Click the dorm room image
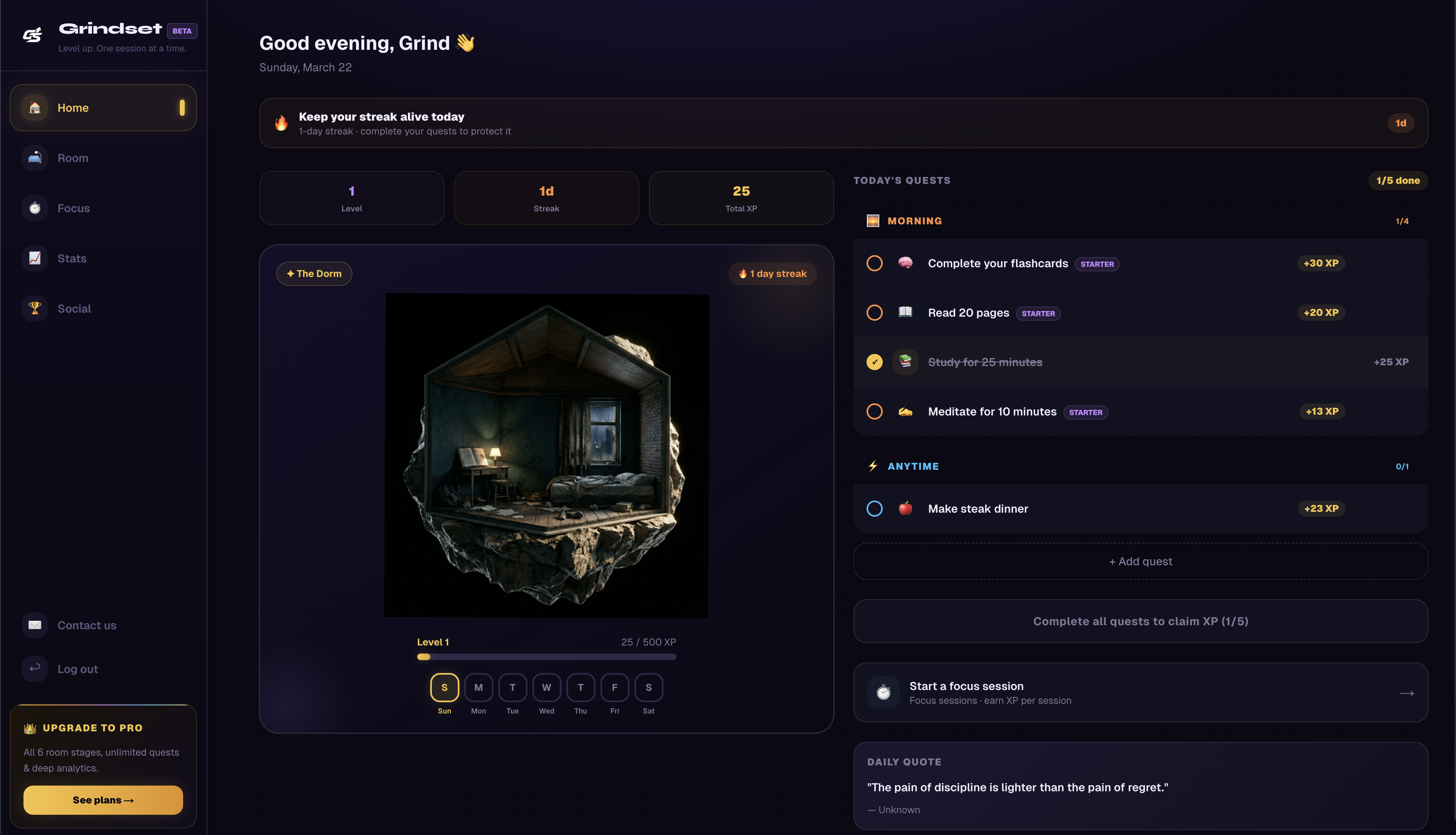Image resolution: width=1456 pixels, height=835 pixels. [546, 456]
